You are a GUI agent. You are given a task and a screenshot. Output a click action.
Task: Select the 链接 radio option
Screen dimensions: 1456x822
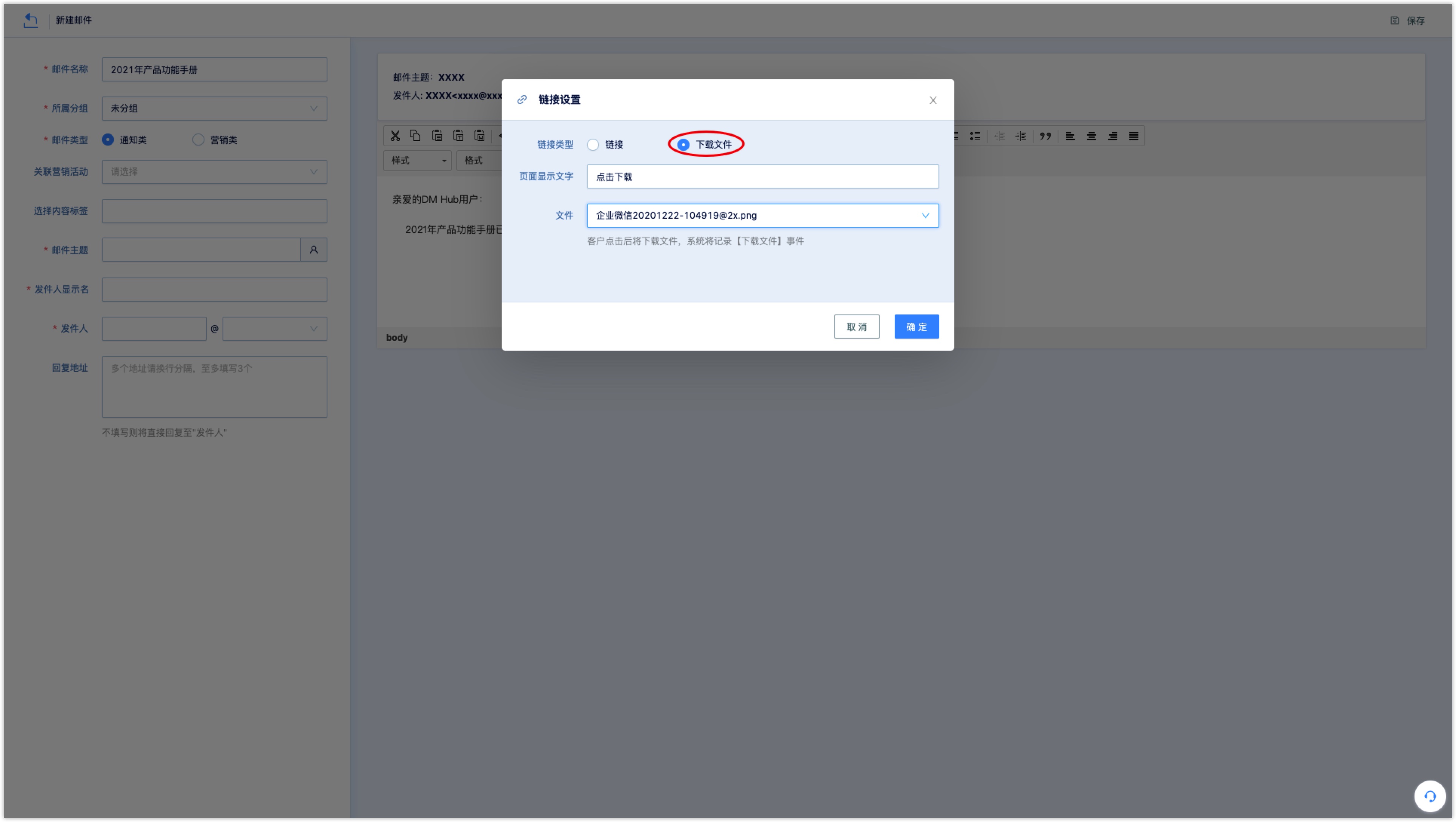[593, 145]
